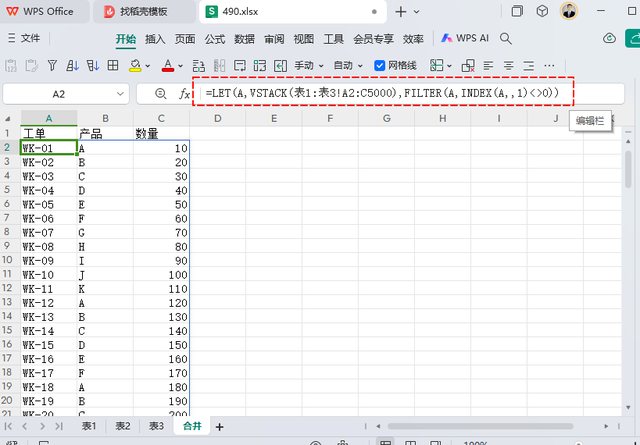The image size is (640, 445).
Task: Switch to the 数据 ribbon tab
Action: pyautogui.click(x=244, y=39)
